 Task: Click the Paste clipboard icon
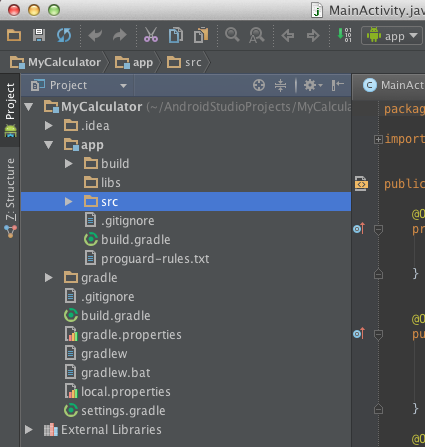(201, 35)
